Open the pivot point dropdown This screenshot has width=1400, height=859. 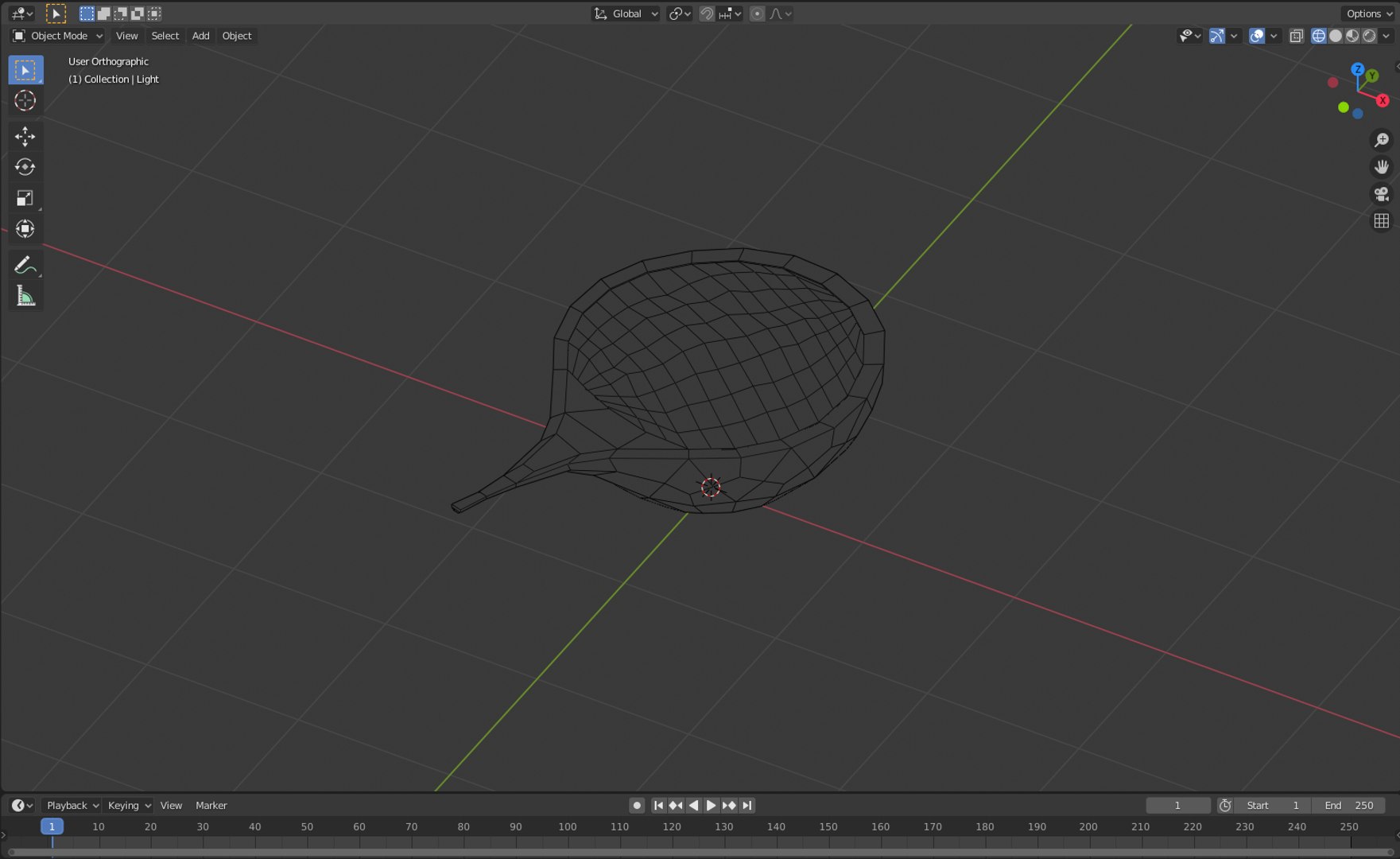pyautogui.click(x=680, y=14)
